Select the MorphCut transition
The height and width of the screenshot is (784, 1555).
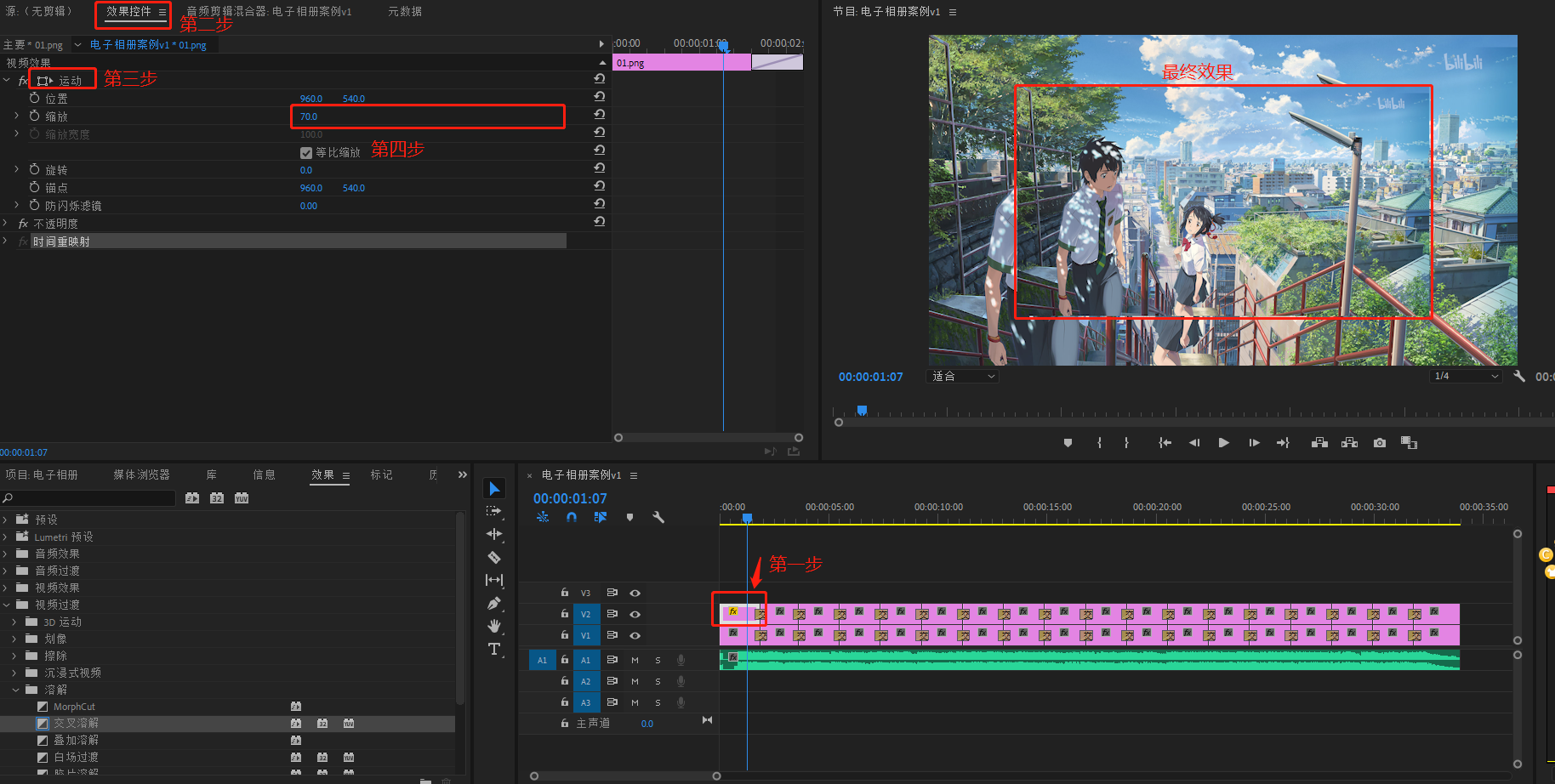[x=75, y=707]
